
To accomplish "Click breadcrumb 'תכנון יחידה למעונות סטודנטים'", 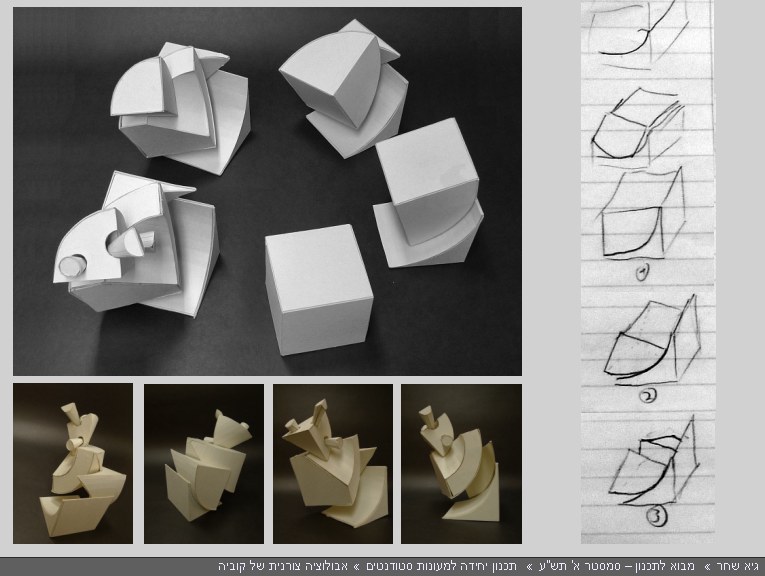I will tap(442, 566).
